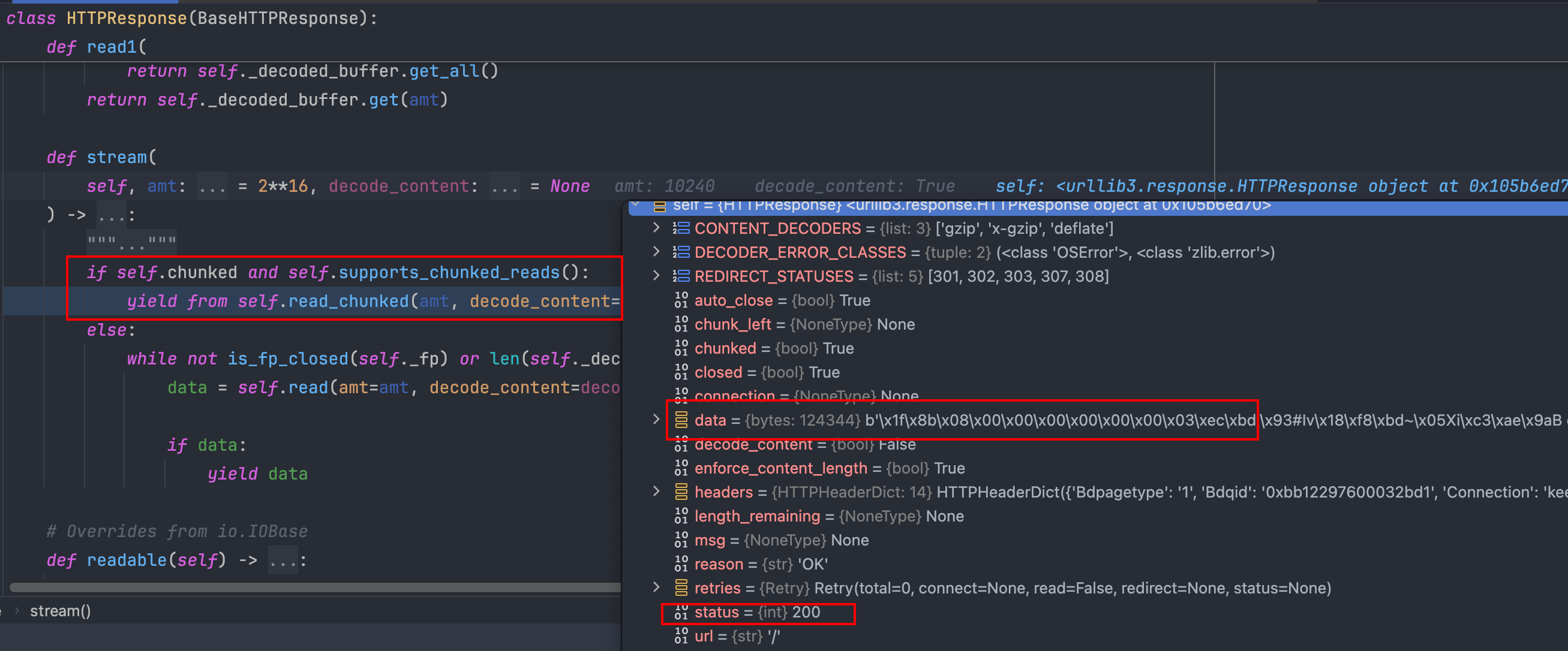Collapse the self HTTPResponse root node
This screenshot has height=651, width=1568.
[636, 205]
